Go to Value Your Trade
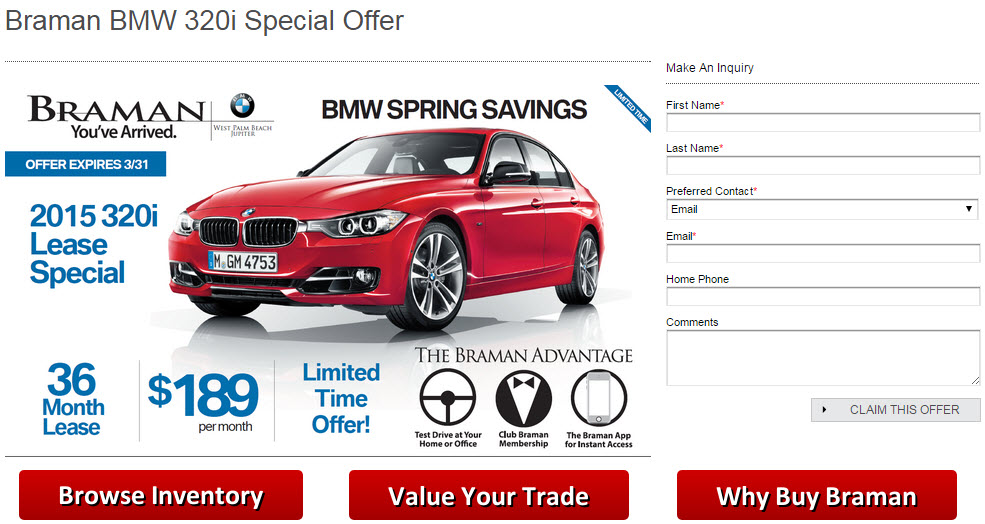 (x=489, y=495)
